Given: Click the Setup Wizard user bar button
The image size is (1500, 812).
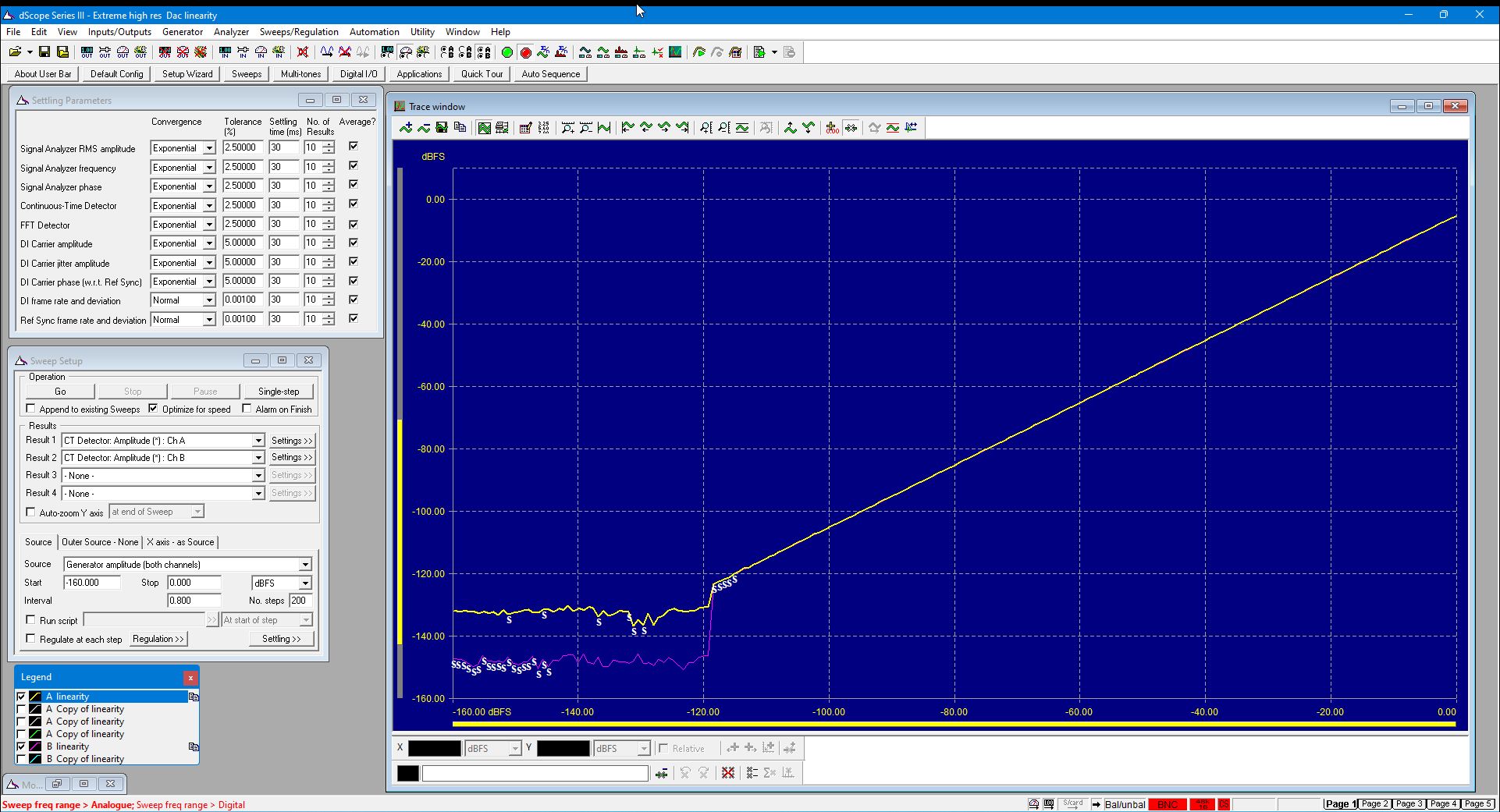Looking at the screenshot, I should click(x=187, y=74).
